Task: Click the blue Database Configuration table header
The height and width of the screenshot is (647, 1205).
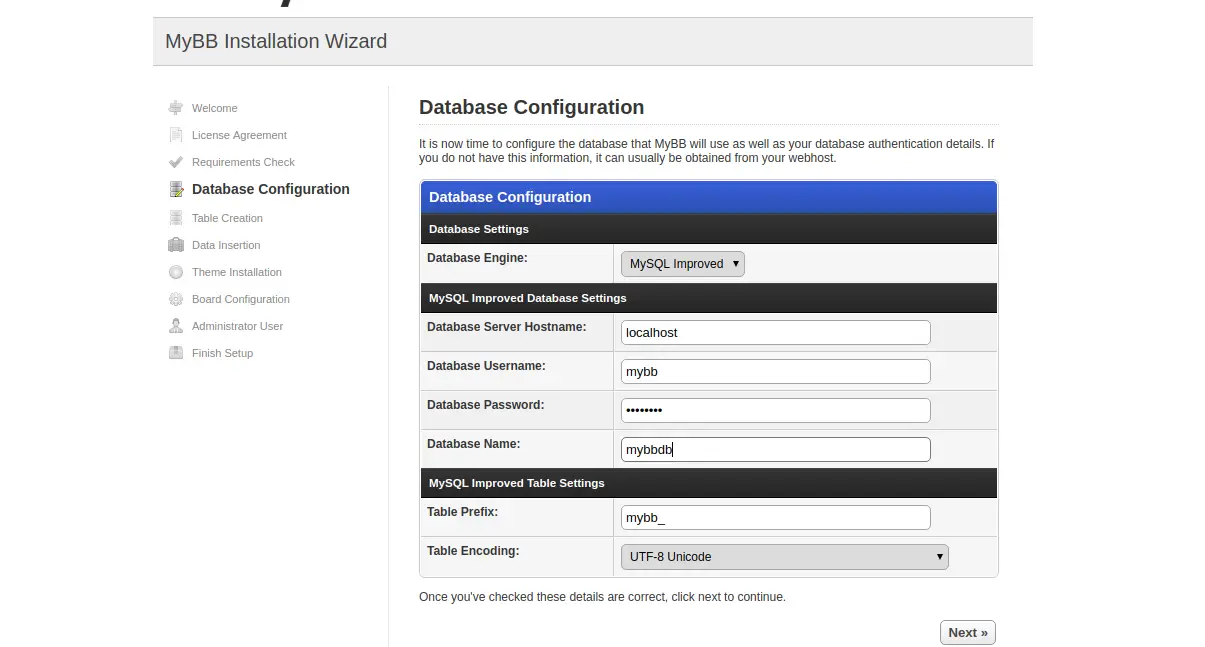Action: pyautogui.click(x=709, y=197)
